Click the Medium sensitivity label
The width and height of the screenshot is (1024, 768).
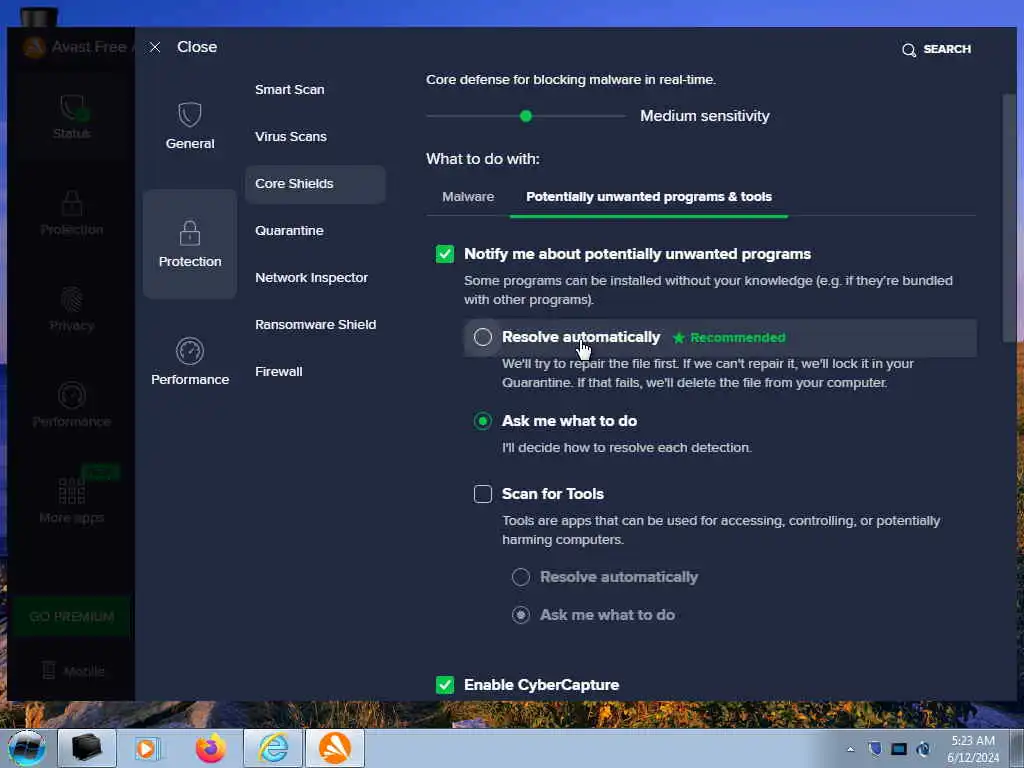(x=705, y=116)
